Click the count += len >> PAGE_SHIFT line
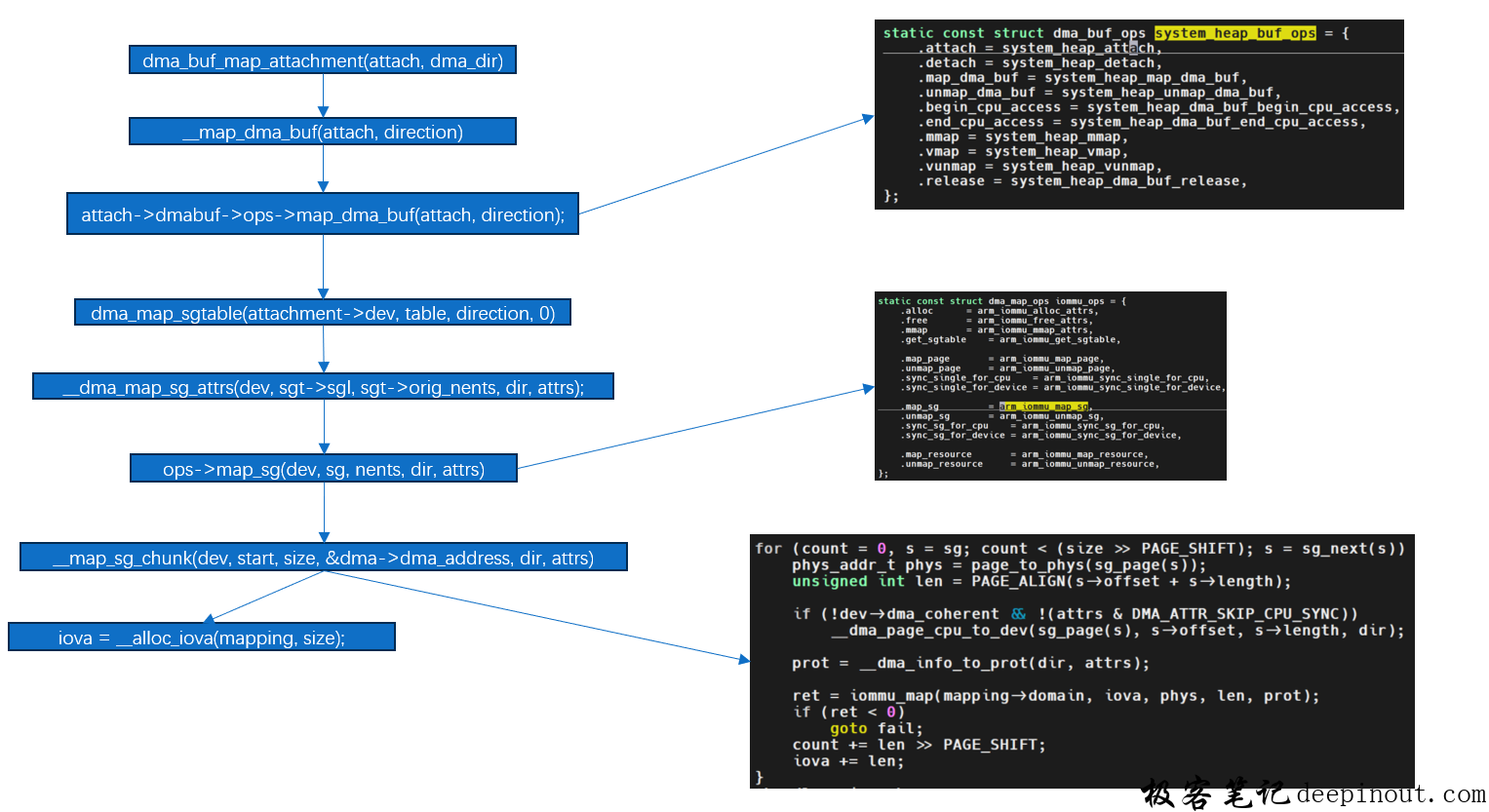The height and width of the screenshot is (812, 1489). click(920, 745)
